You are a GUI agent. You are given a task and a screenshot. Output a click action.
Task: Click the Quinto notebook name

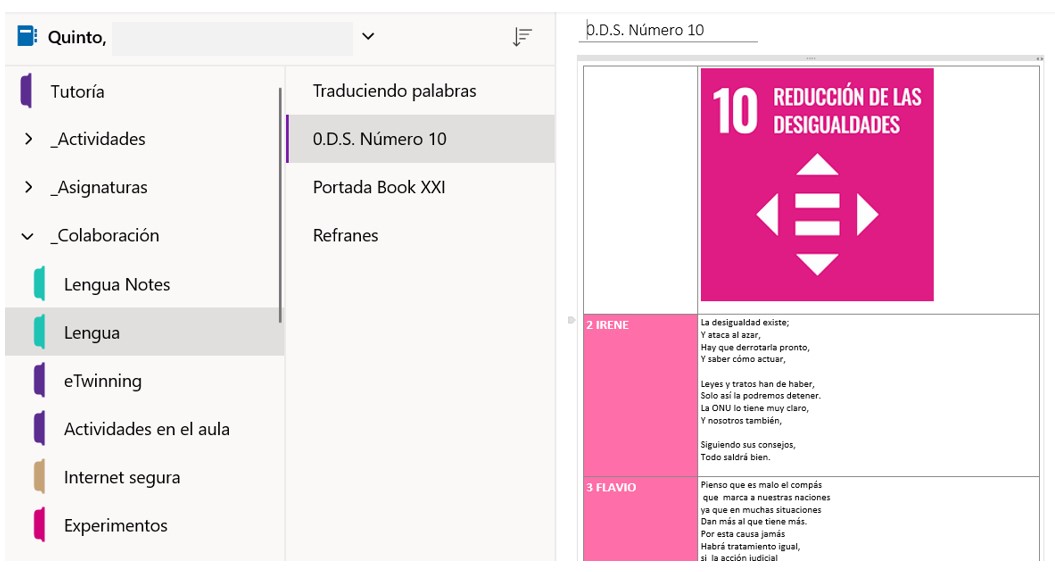[77, 37]
